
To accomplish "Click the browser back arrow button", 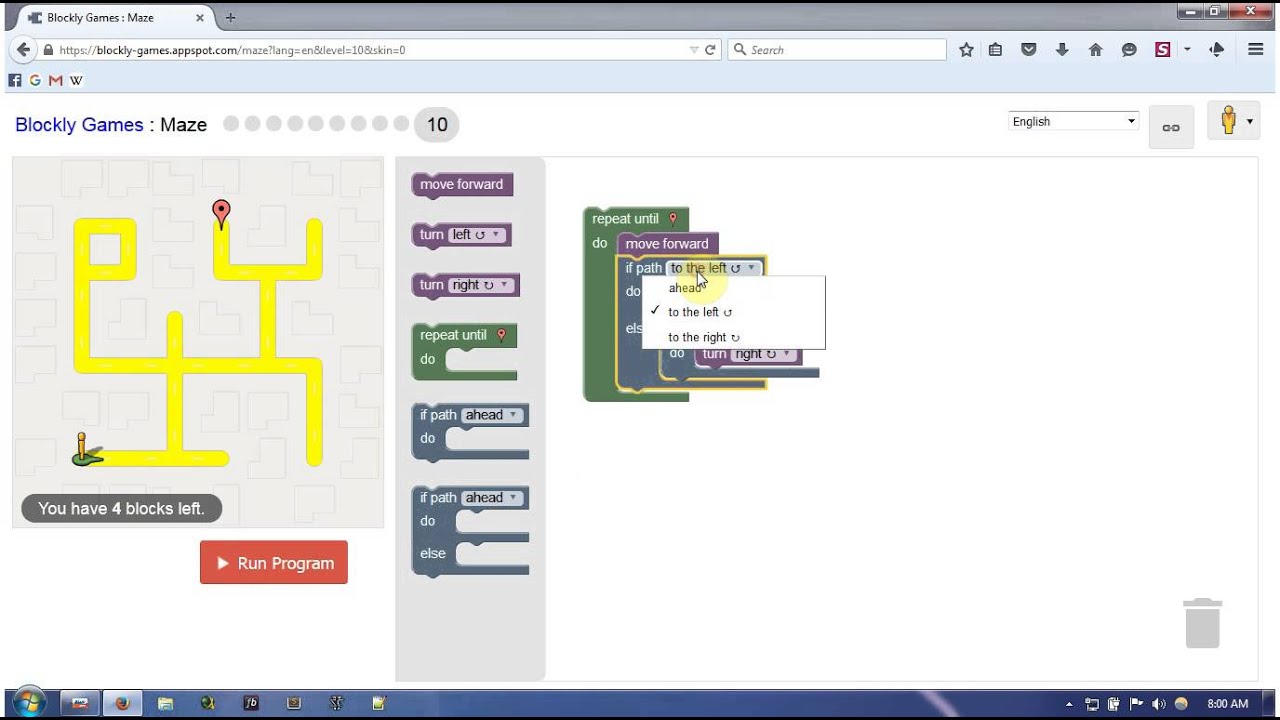I will point(22,50).
